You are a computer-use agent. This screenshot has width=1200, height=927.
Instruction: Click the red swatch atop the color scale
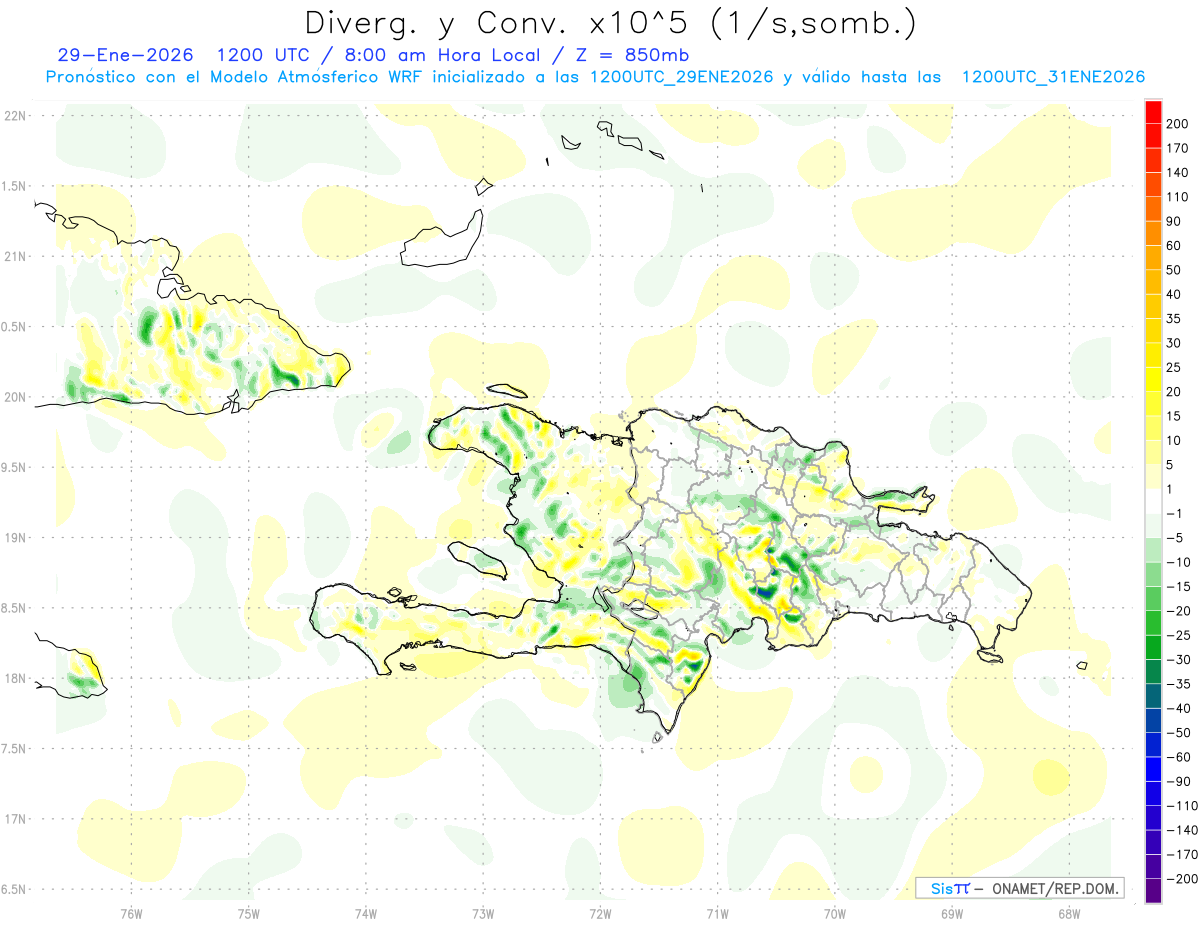[x=1153, y=111]
